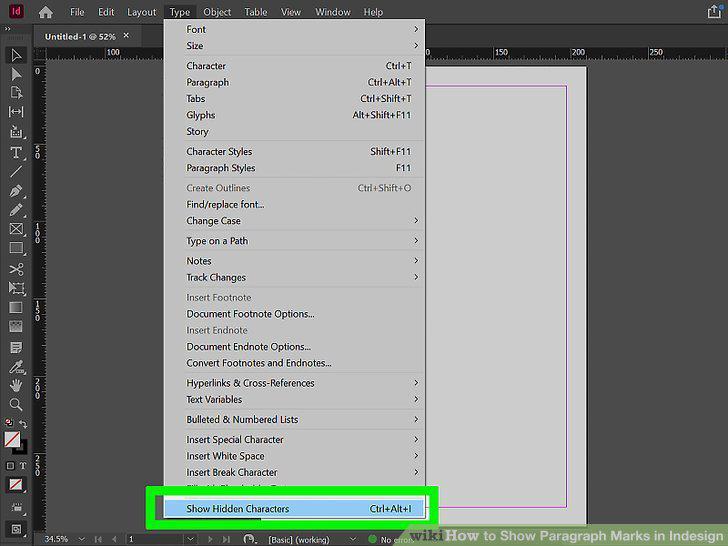Image resolution: width=728 pixels, height=546 pixels.
Task: Select the Hand tool
Action: 16,385
